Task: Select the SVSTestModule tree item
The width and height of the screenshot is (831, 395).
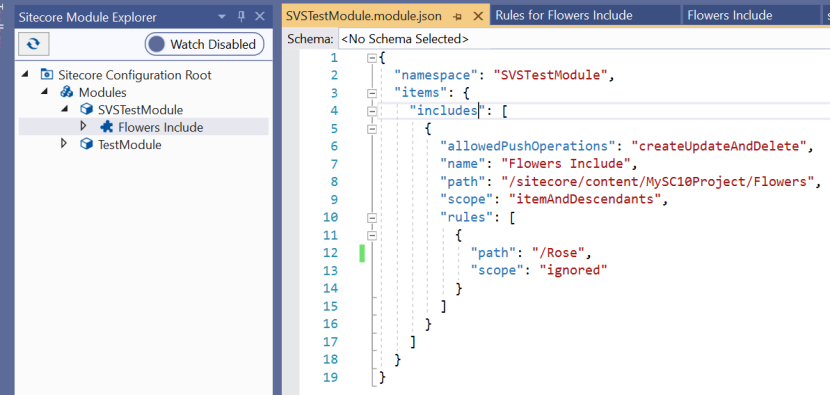Action: pos(141,110)
